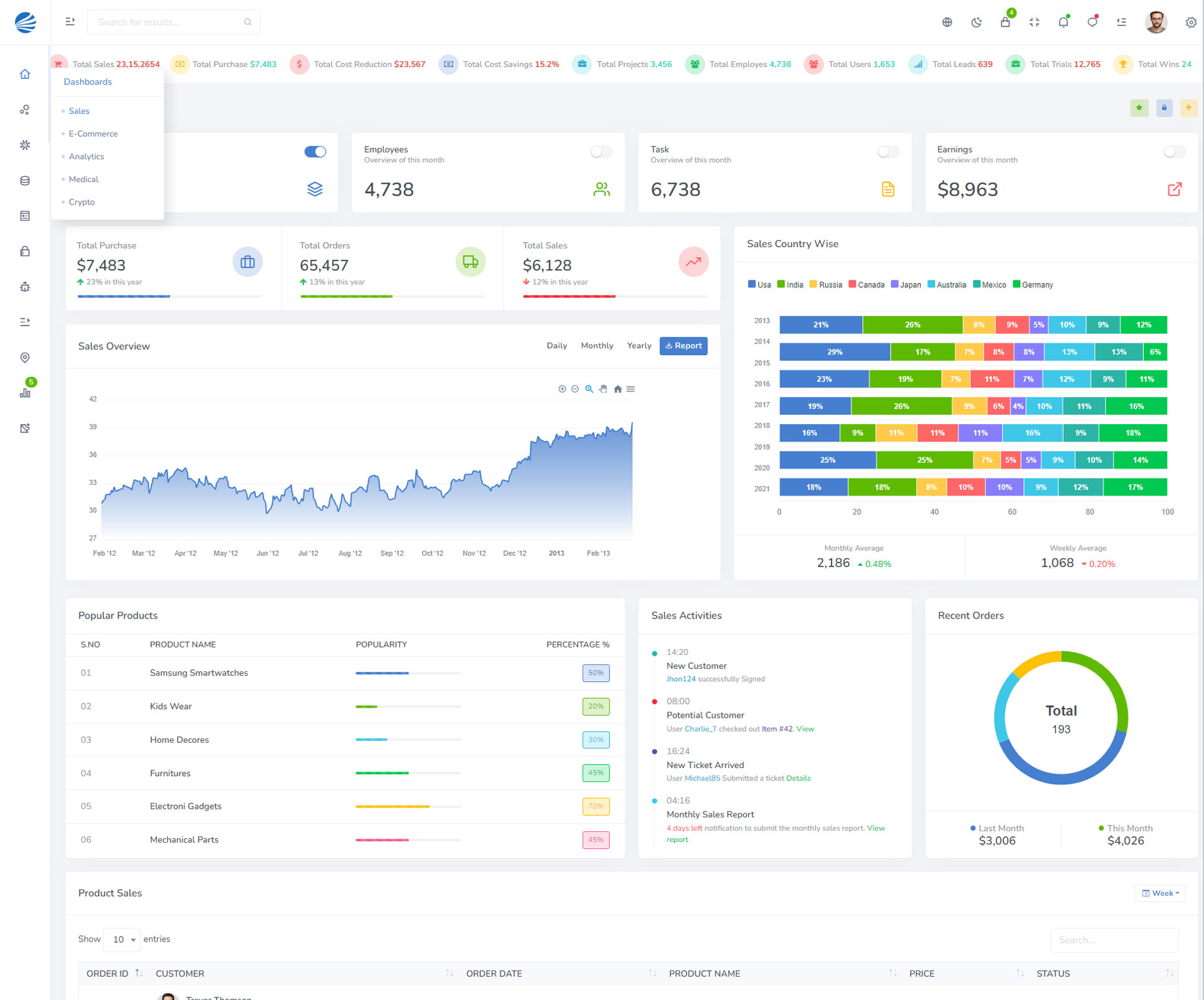Select E-Commerce from Dashboards menu
1204x1000 pixels.
pos(93,134)
